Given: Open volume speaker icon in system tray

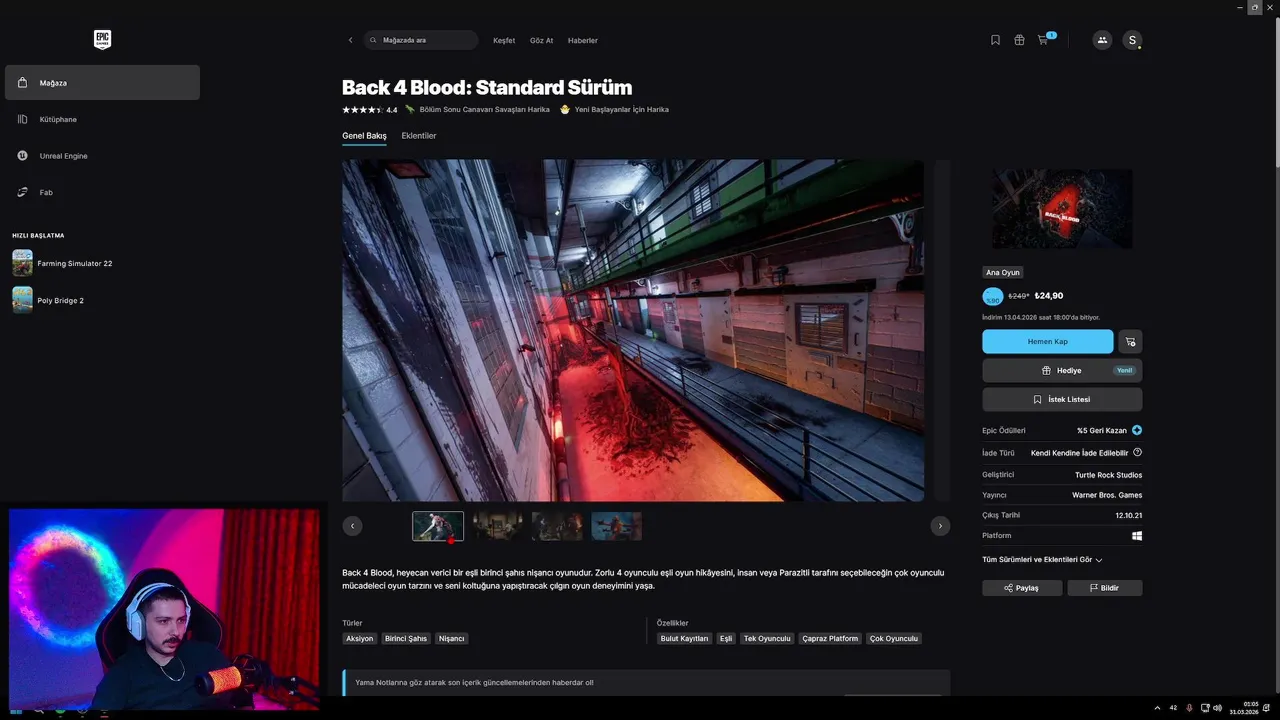Looking at the screenshot, I should click(1217, 708).
